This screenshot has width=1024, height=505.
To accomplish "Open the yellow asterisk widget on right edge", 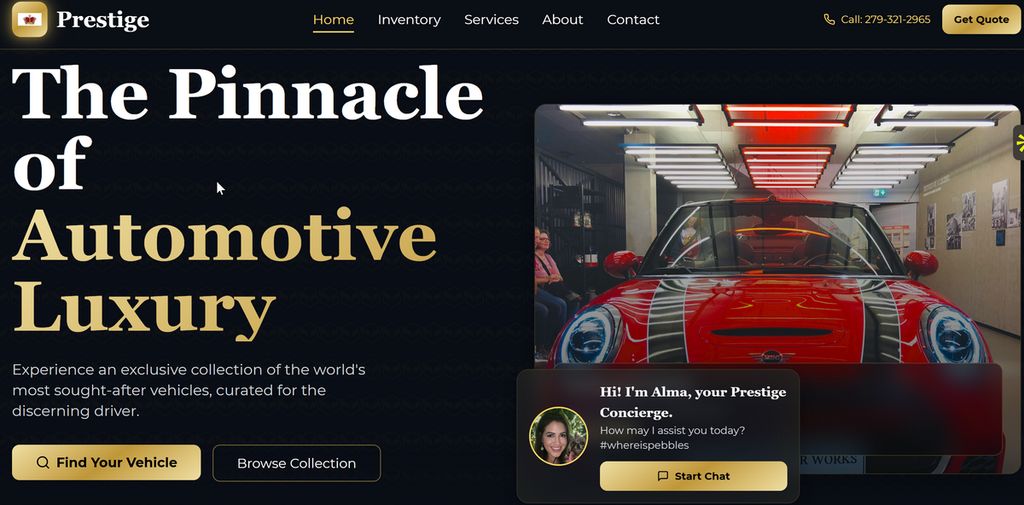I will tap(1019, 142).
